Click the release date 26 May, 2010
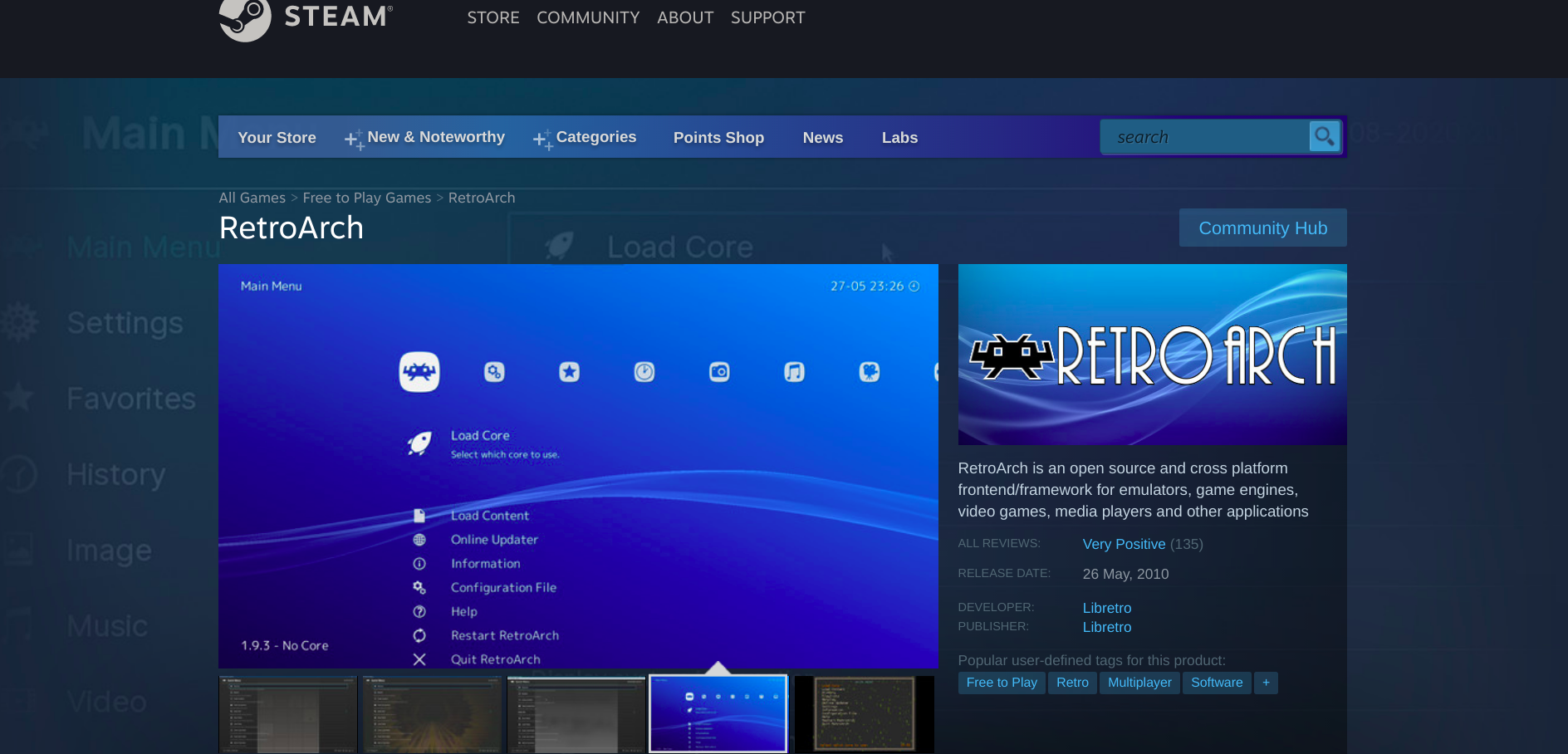Image resolution: width=1568 pixels, height=754 pixels. [x=1125, y=574]
